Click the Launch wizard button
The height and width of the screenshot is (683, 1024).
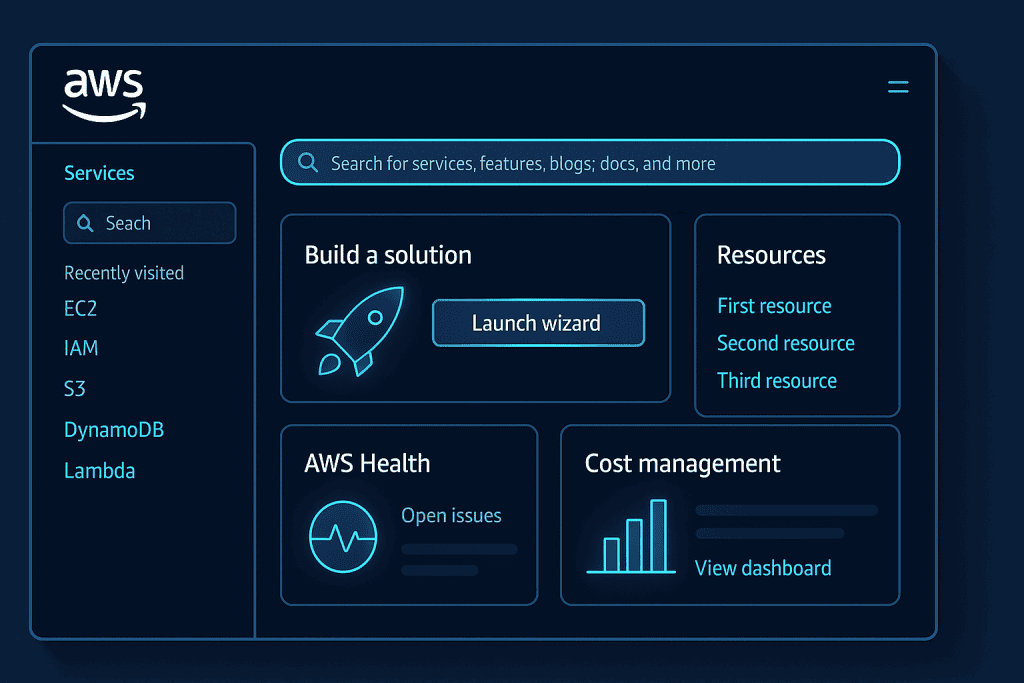538,323
